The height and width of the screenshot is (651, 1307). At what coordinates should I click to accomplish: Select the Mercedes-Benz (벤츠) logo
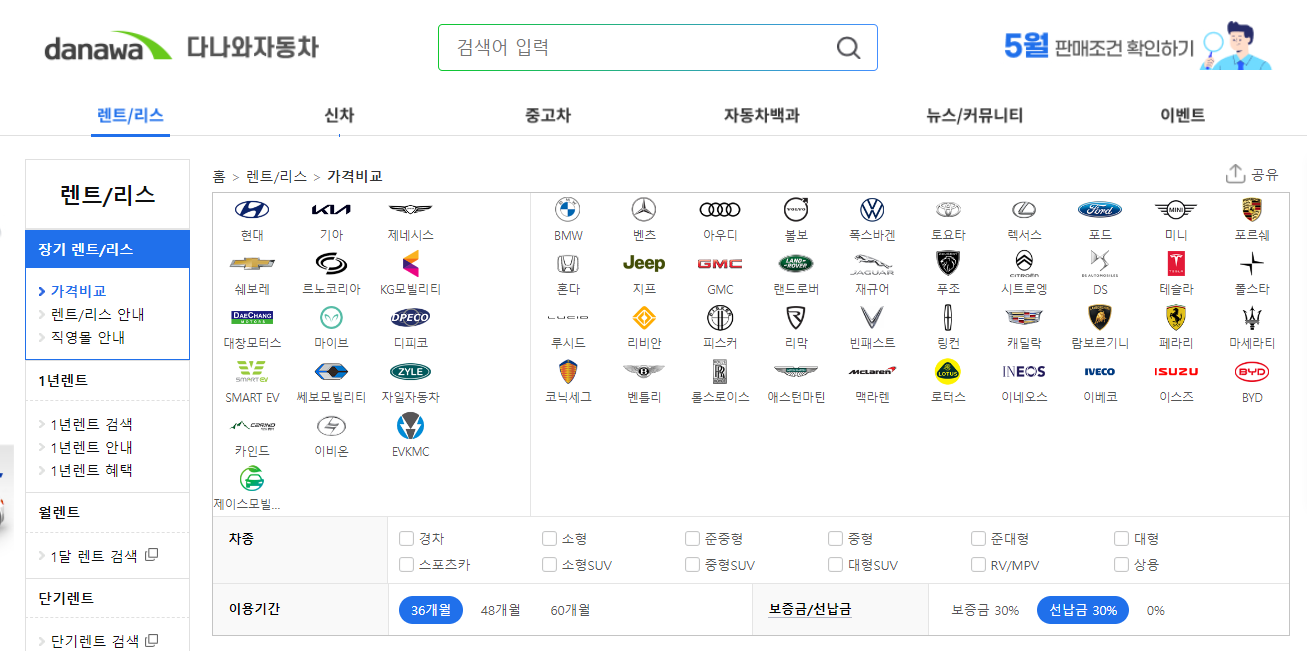click(644, 209)
